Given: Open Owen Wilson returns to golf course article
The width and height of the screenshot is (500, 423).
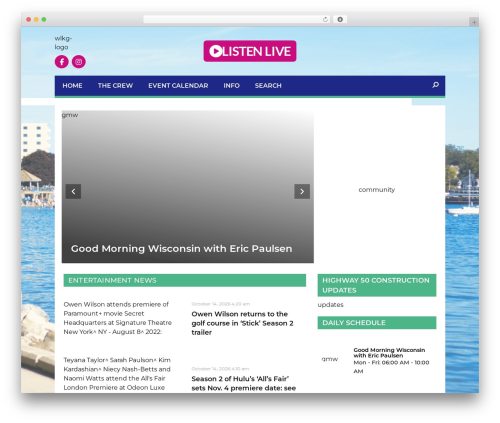Looking at the screenshot, I should [x=242, y=323].
